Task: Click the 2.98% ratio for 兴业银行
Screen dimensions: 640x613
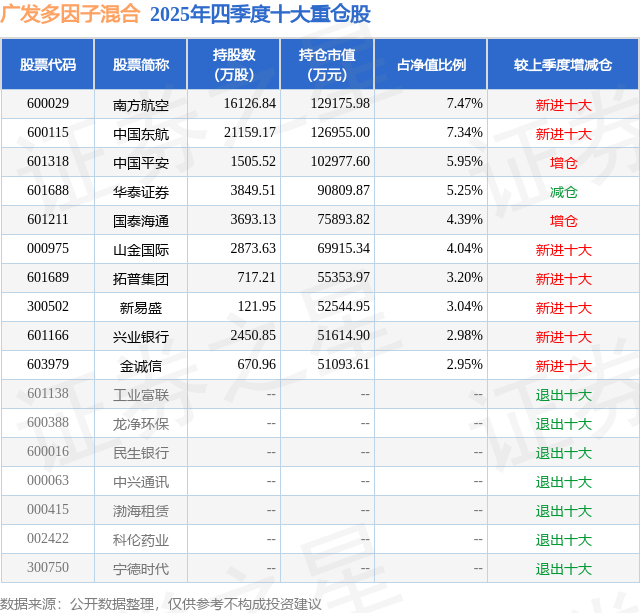Action: click(464, 335)
